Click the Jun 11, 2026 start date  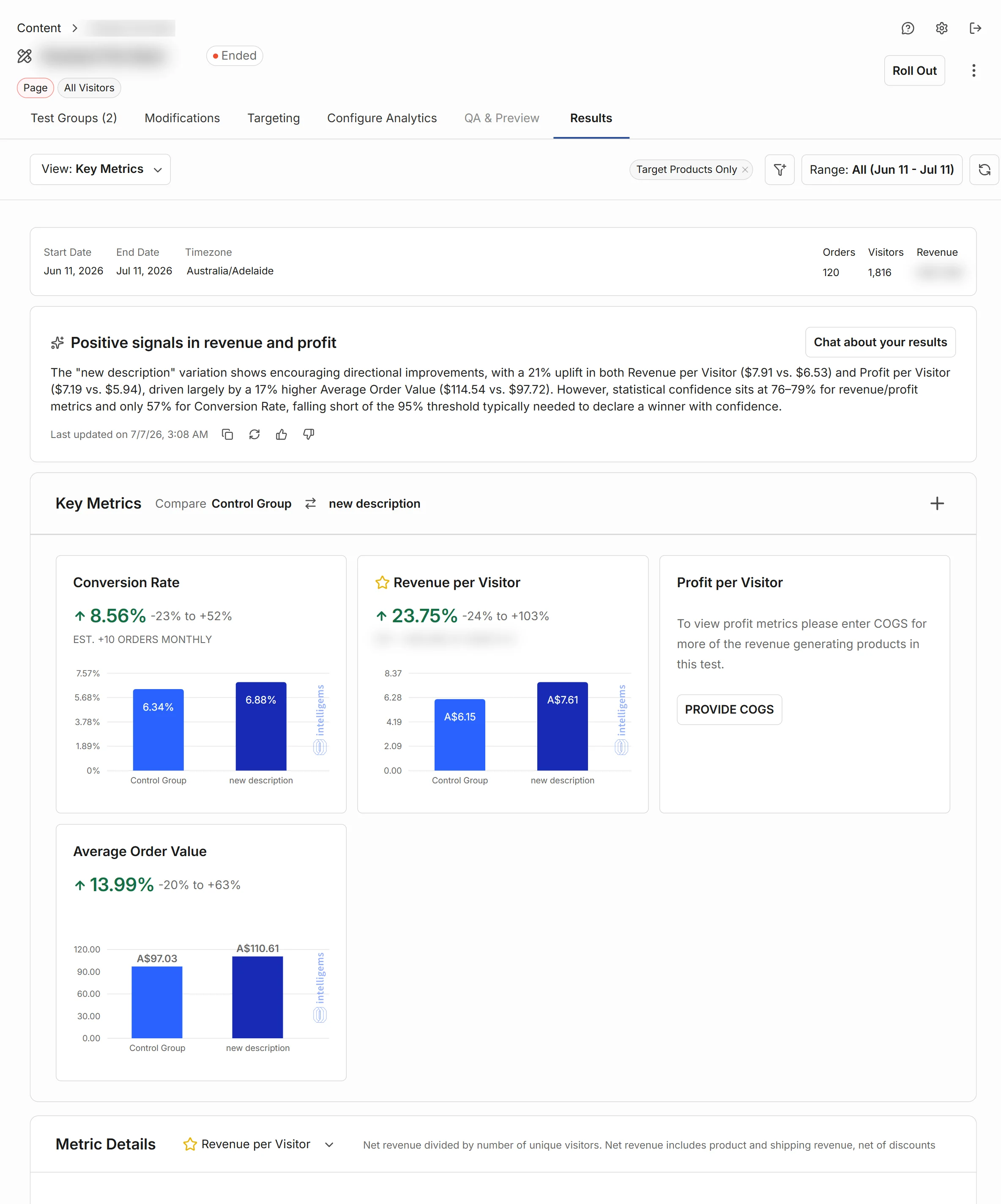(x=74, y=271)
